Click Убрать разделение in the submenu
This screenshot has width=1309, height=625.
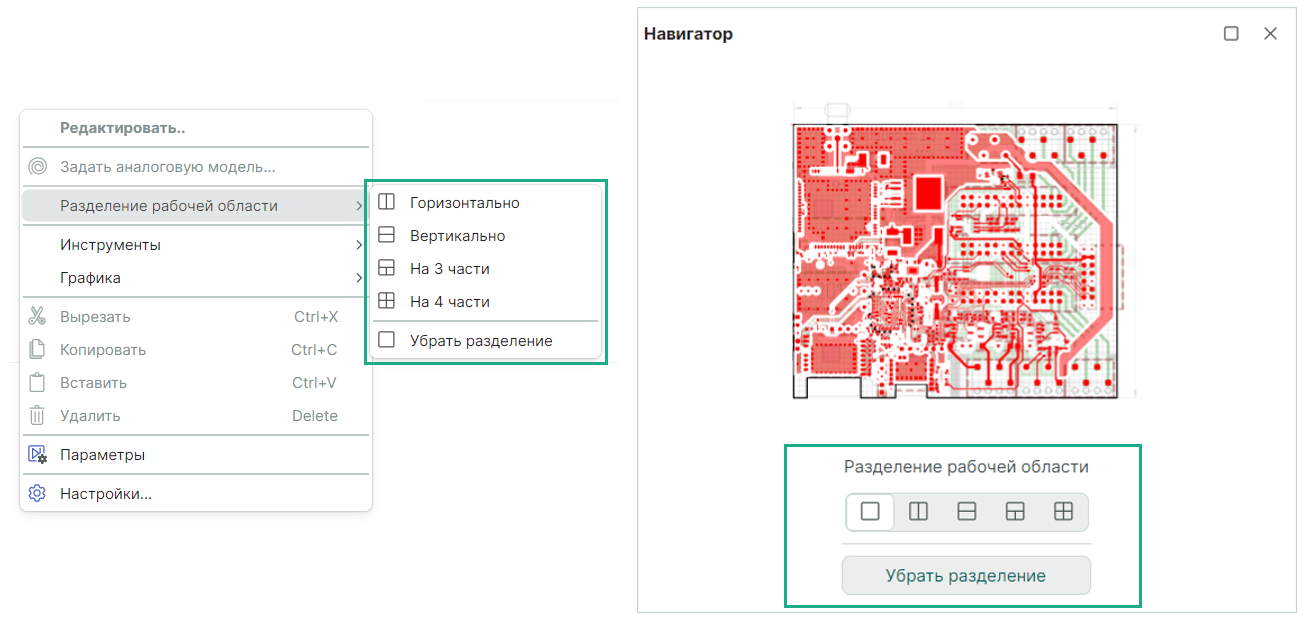pos(481,341)
